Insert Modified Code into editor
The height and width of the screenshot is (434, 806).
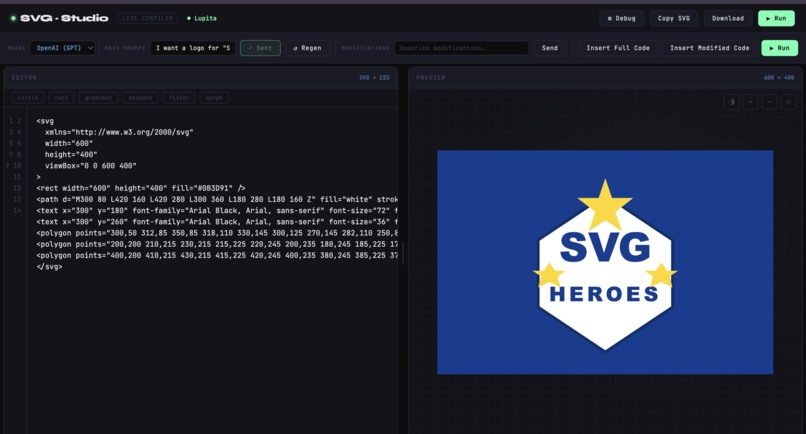(x=709, y=48)
